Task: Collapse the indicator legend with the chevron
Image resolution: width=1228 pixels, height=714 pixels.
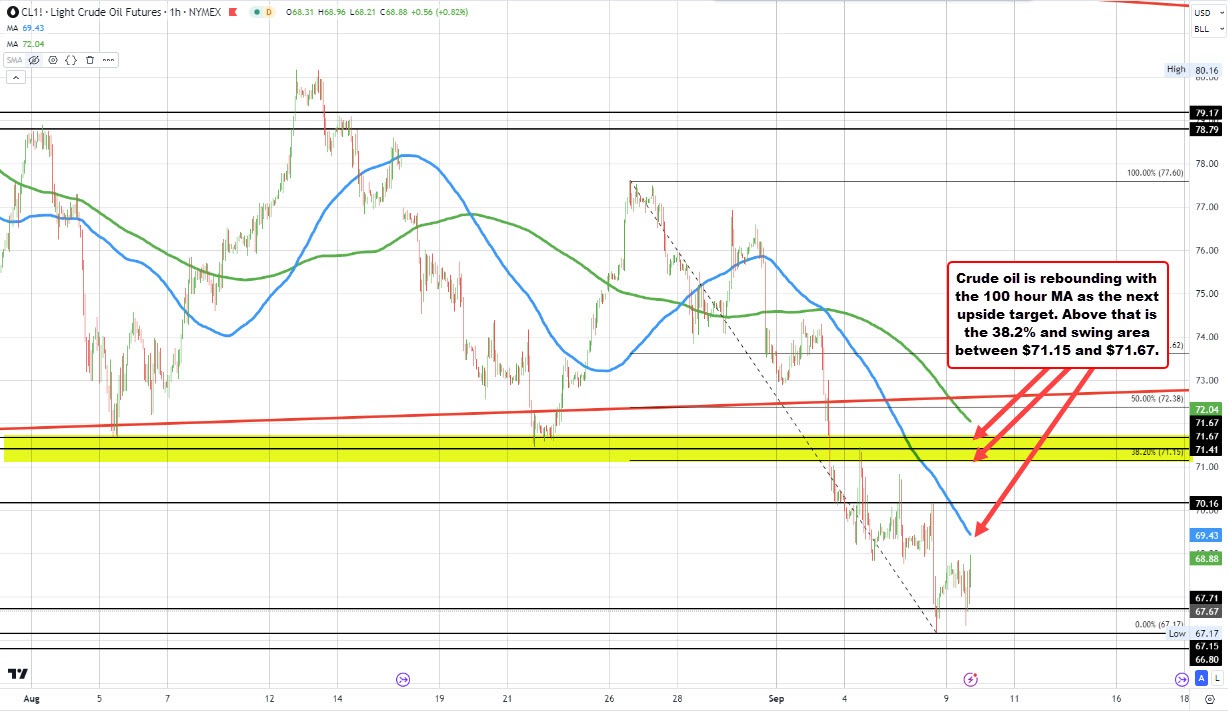Action: coord(16,77)
